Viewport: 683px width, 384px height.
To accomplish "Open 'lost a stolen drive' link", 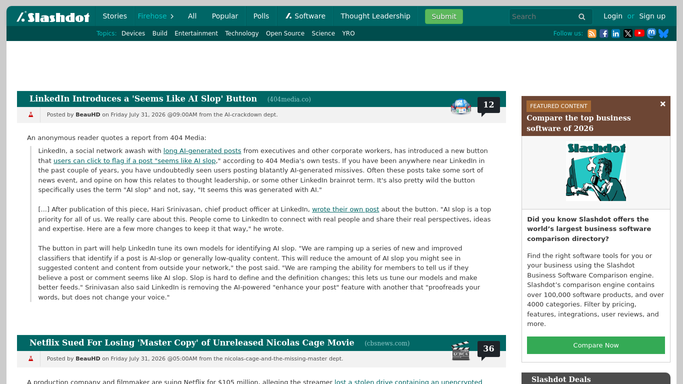I will 408,381.
